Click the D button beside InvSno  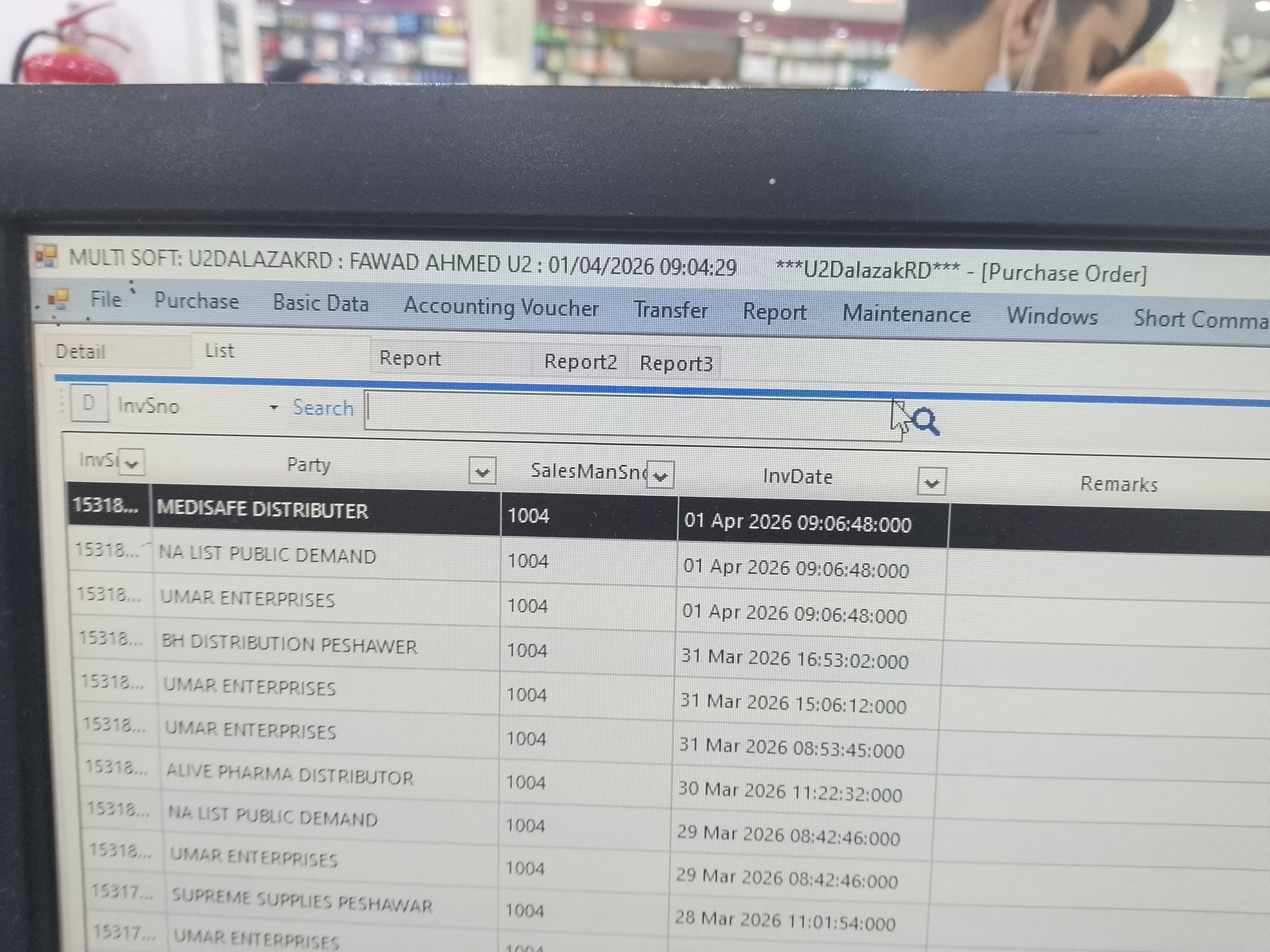89,403
